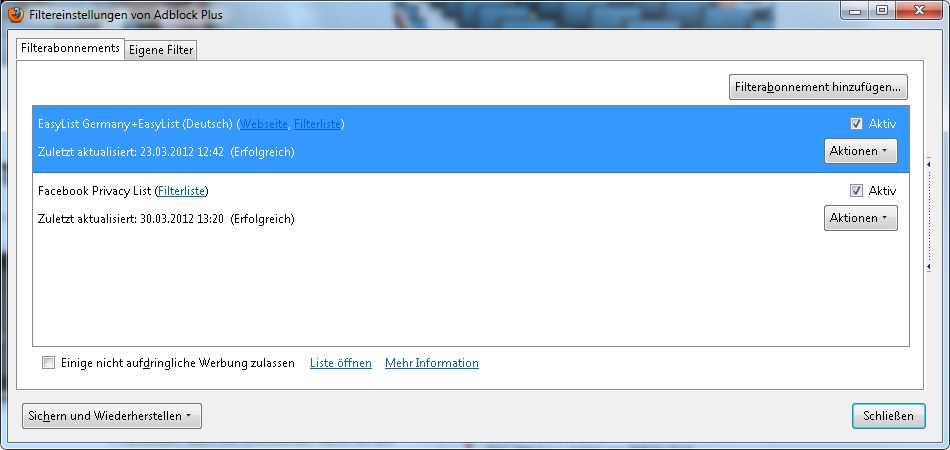The height and width of the screenshot is (450, 950).
Task: Click Filterabonnement hinzufügen button
Action: 818,87
